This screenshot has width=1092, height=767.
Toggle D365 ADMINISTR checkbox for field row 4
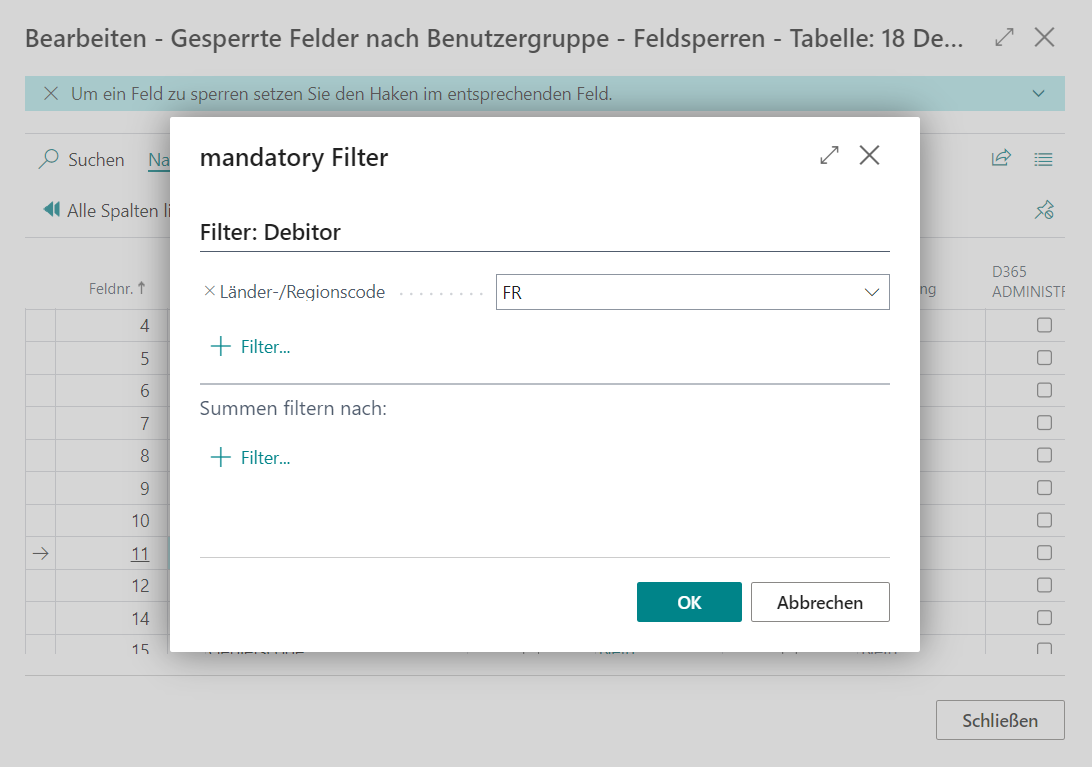tap(1044, 325)
